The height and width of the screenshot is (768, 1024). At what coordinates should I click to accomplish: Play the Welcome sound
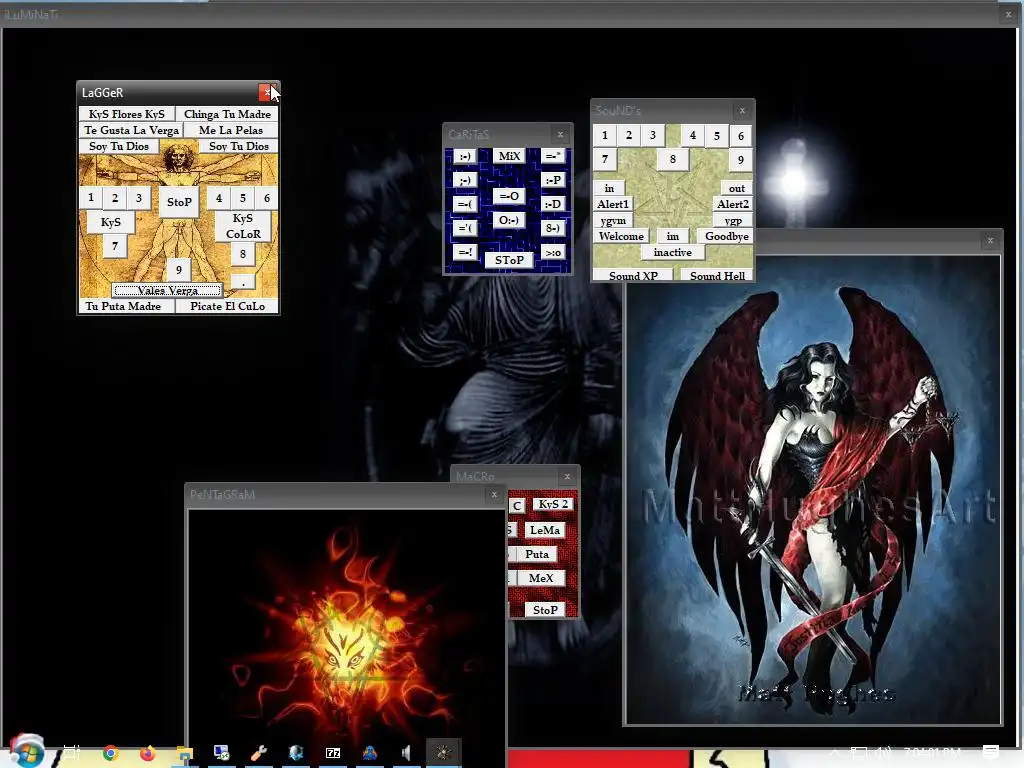[621, 236]
